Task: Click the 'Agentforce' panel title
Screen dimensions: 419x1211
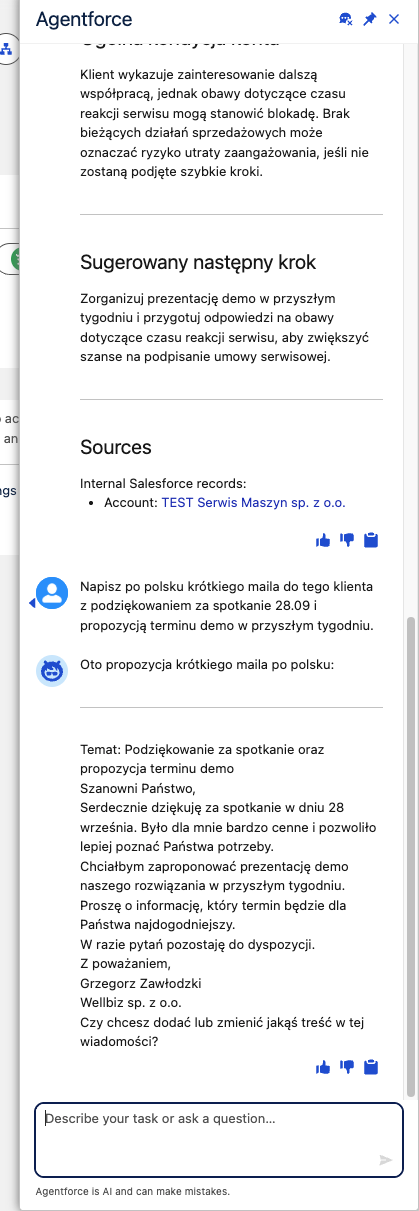Action: [x=84, y=19]
